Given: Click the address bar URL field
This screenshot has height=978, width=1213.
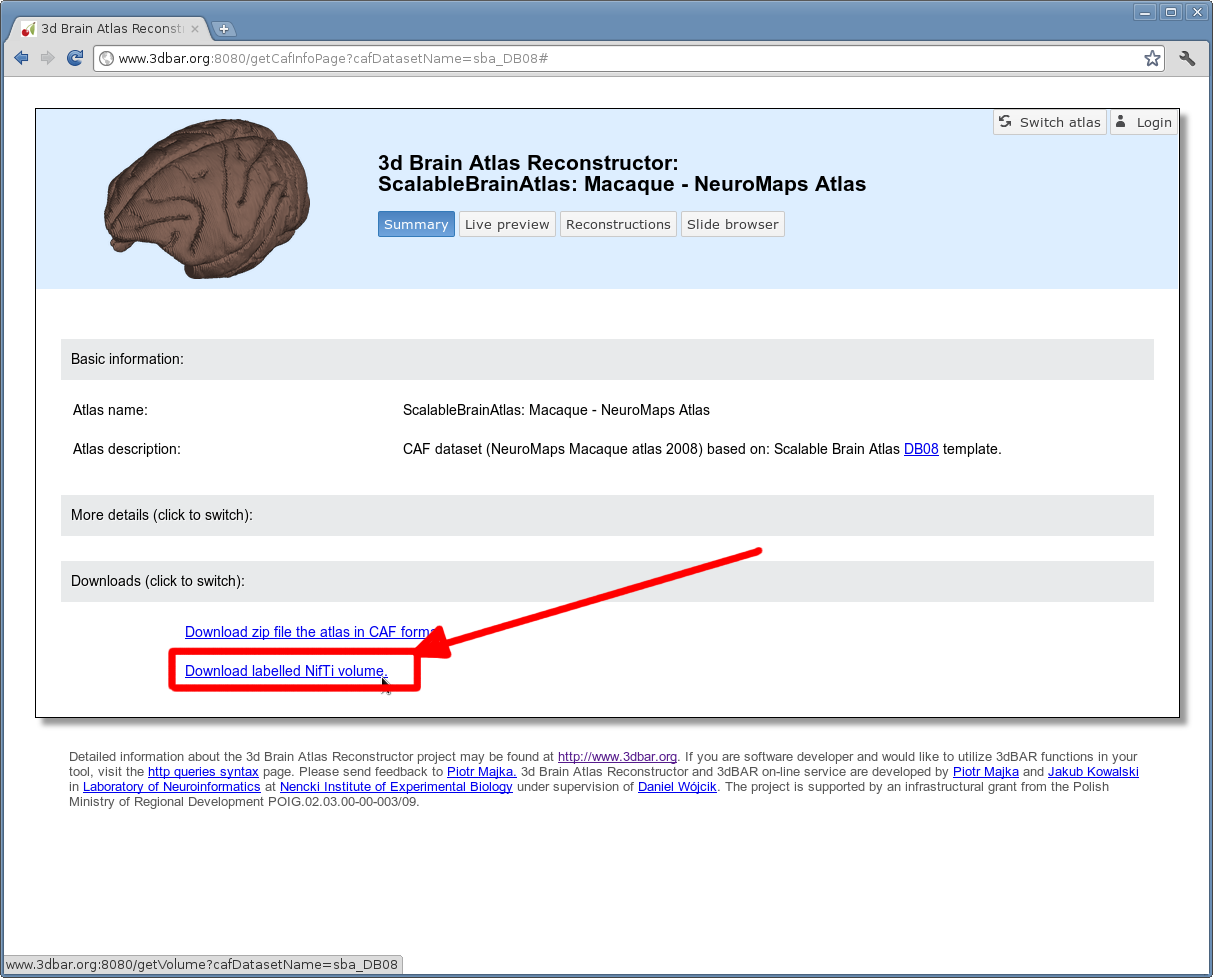Looking at the screenshot, I should coord(620,58).
